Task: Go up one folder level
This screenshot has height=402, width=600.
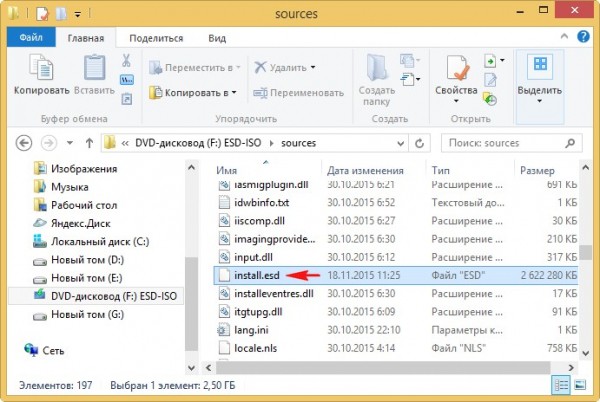Action: [x=89, y=143]
